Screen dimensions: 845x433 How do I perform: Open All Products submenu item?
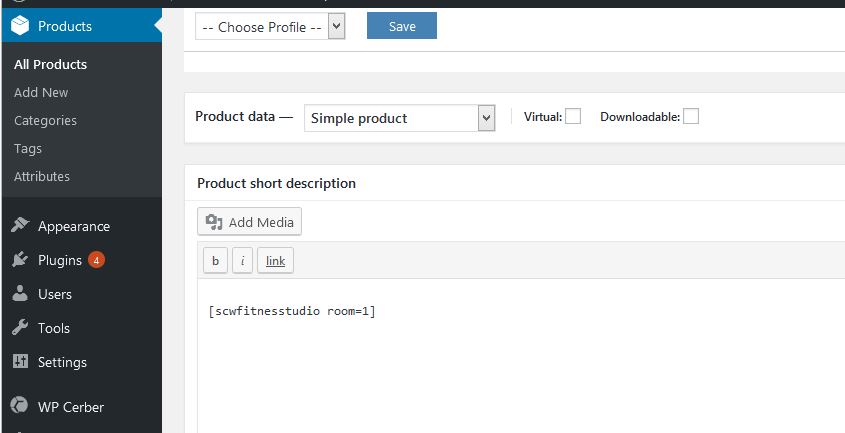(50, 64)
